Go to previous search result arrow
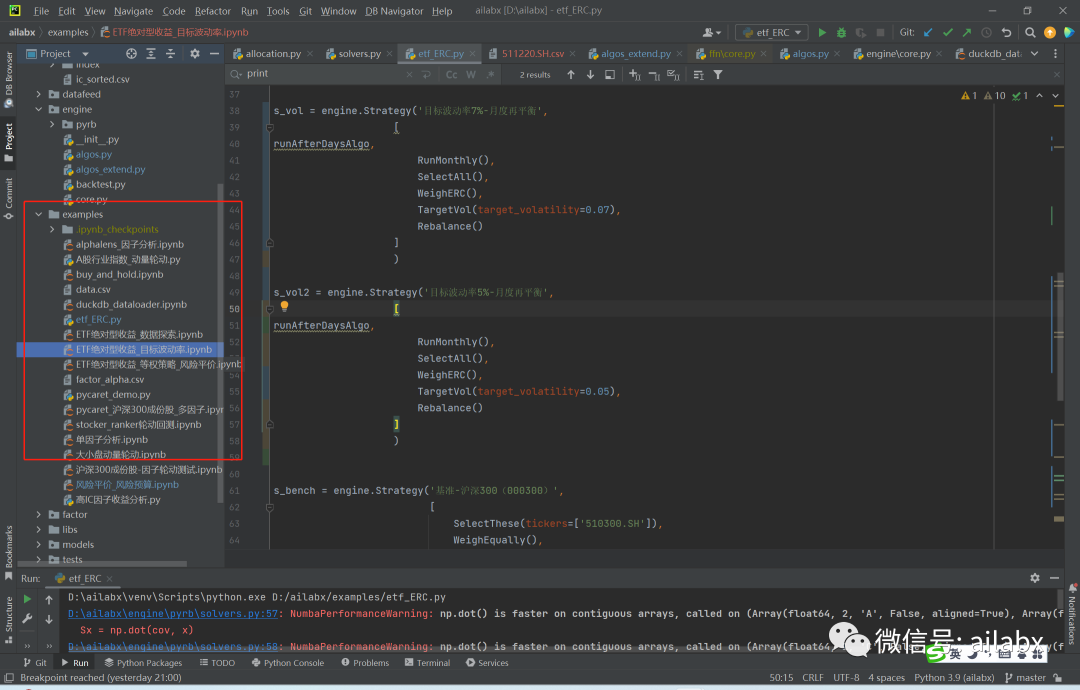The height and width of the screenshot is (690, 1080). pos(571,74)
